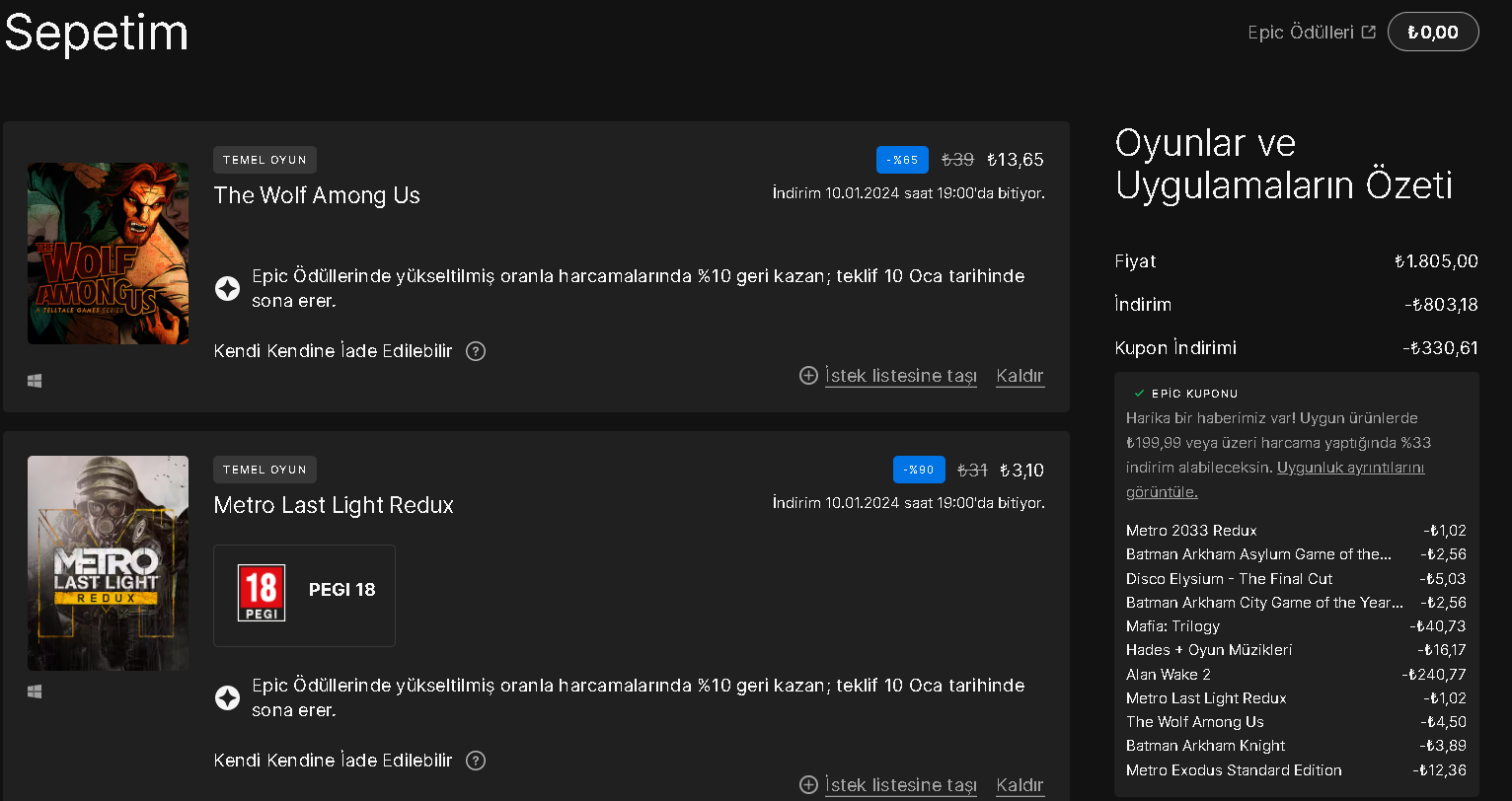Click the Sepetim page heading

pyautogui.click(x=97, y=33)
